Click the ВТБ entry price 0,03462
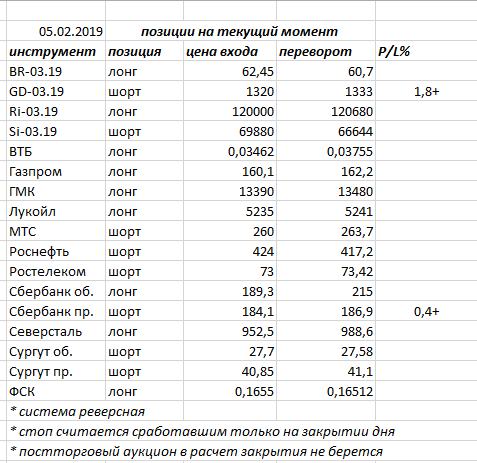This screenshot has width=477, height=463. (x=230, y=151)
